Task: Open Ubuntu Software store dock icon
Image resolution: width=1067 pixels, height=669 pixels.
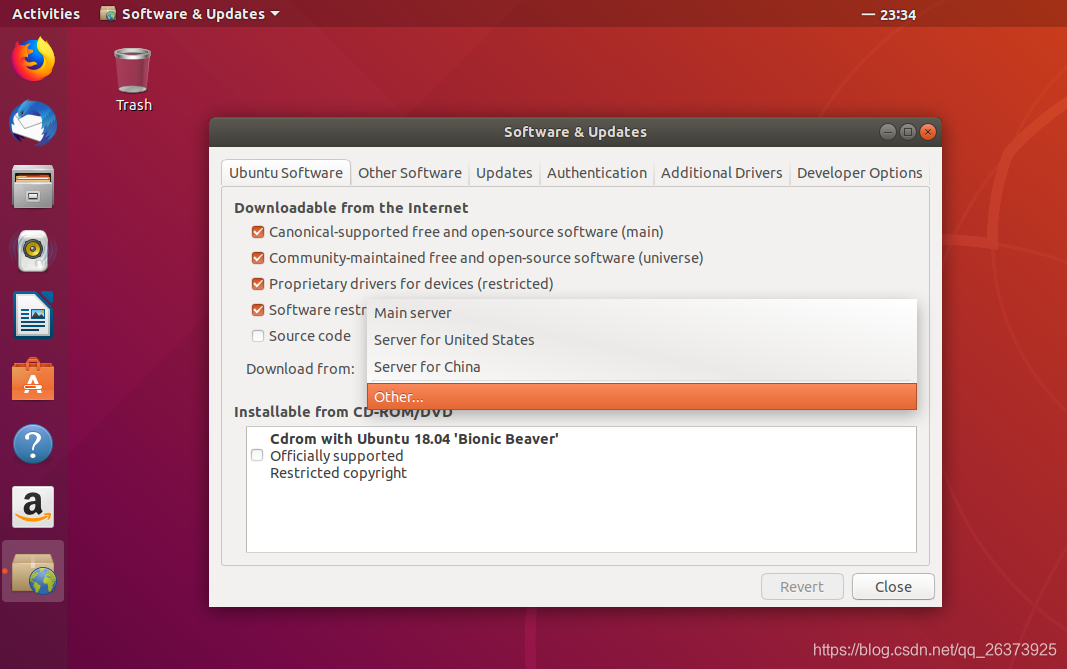Action: click(x=33, y=379)
